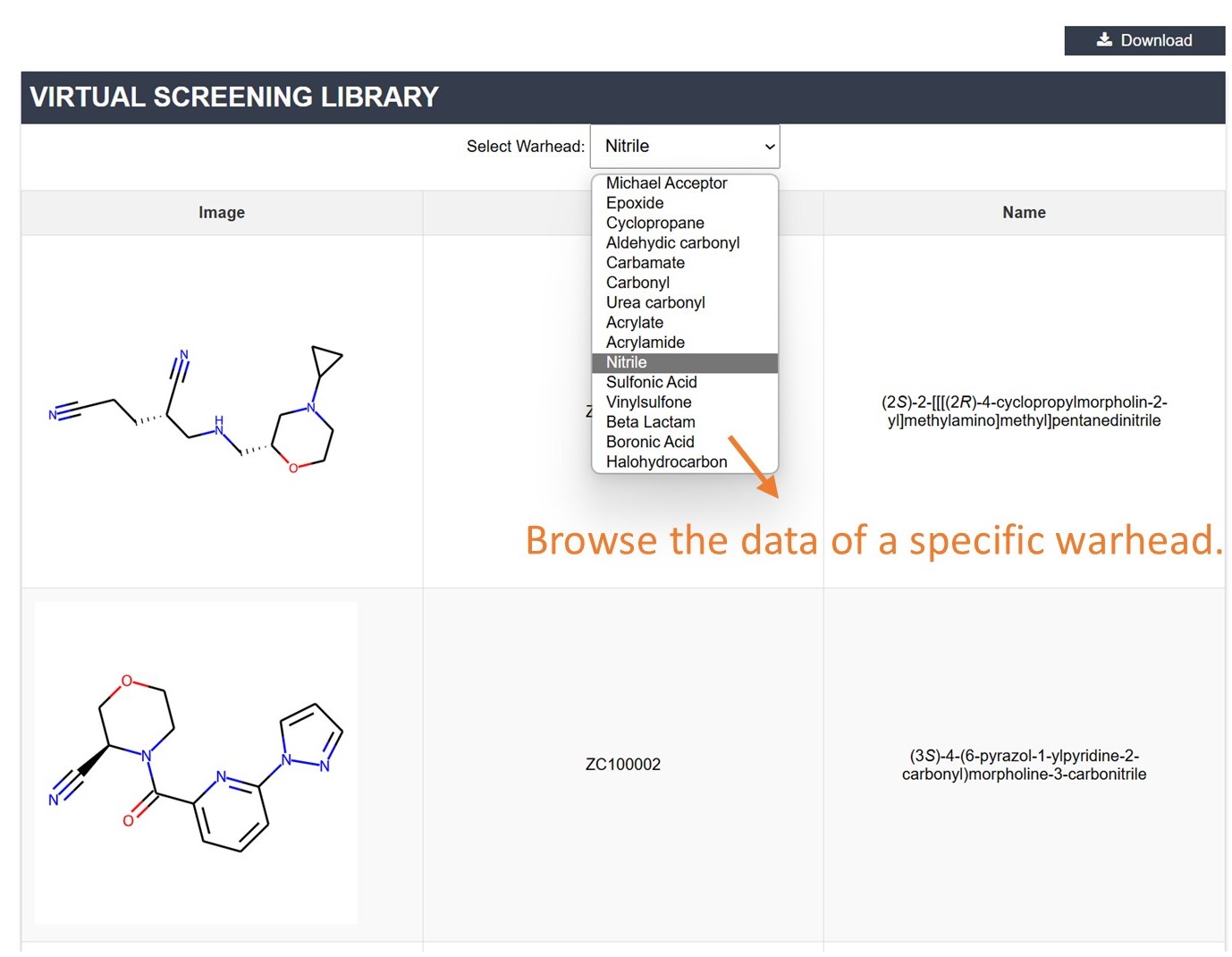Click the cyclopropylmorpholine molecule structure image
The image size is (1232, 957).
coord(196,410)
